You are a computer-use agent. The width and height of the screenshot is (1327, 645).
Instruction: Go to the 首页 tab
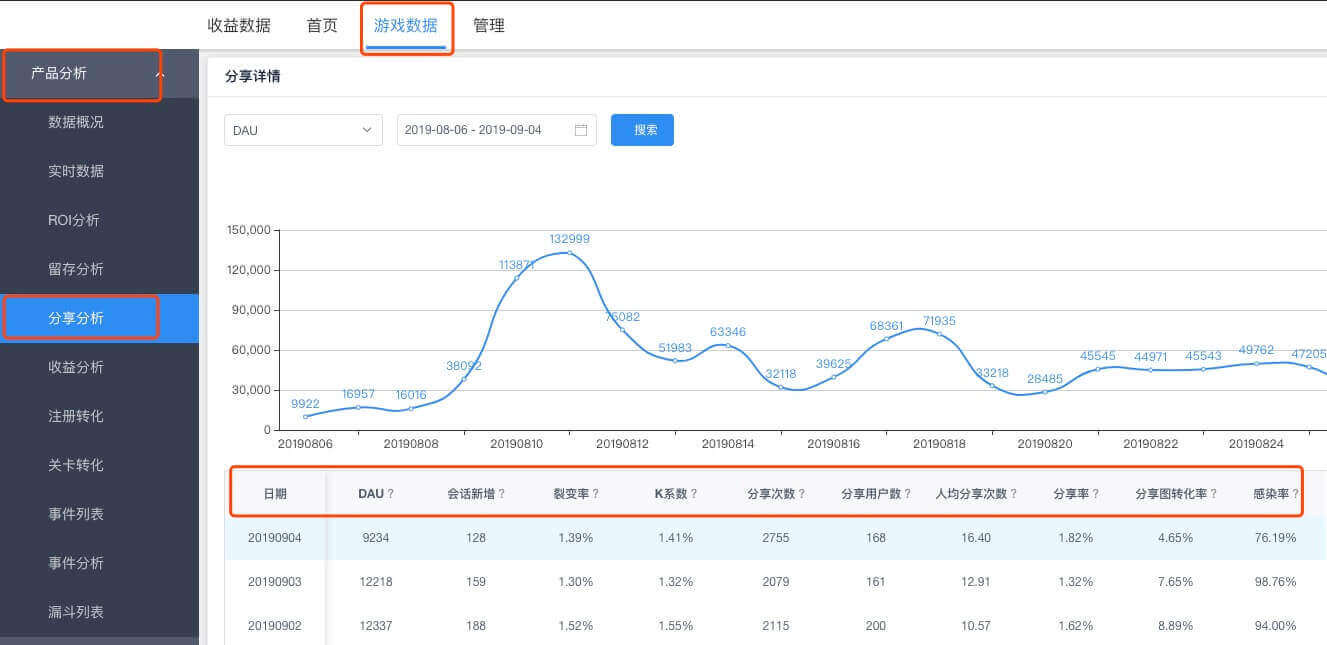(322, 26)
